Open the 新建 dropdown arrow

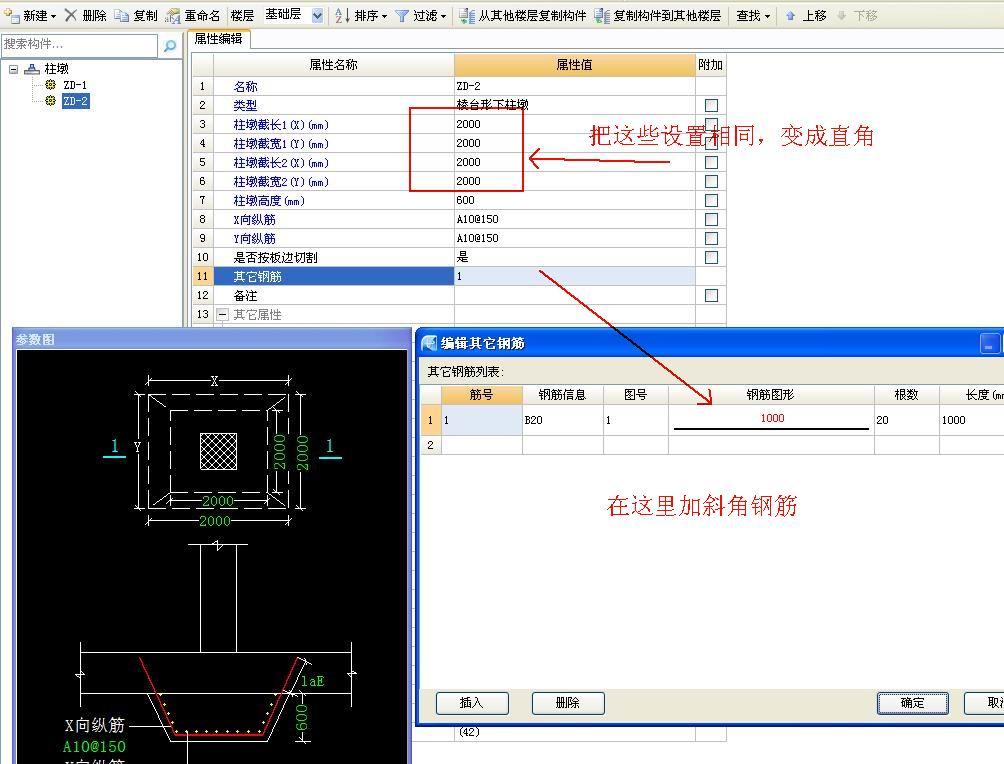pyautogui.click(x=53, y=16)
